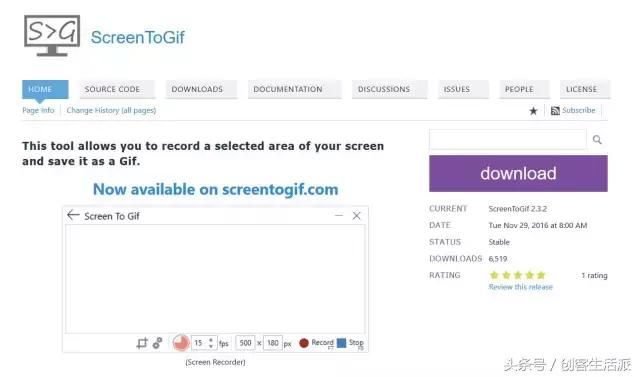
Task: Click the ScreenToGif title text
Action: click(138, 37)
